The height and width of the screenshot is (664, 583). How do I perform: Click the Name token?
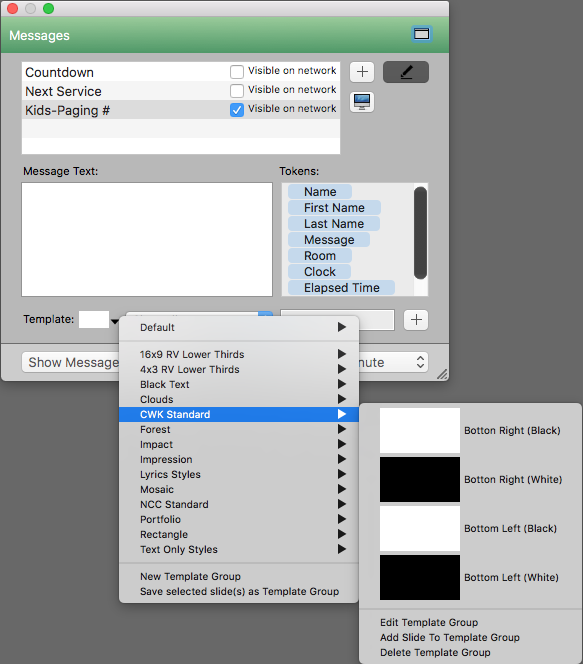(x=320, y=191)
